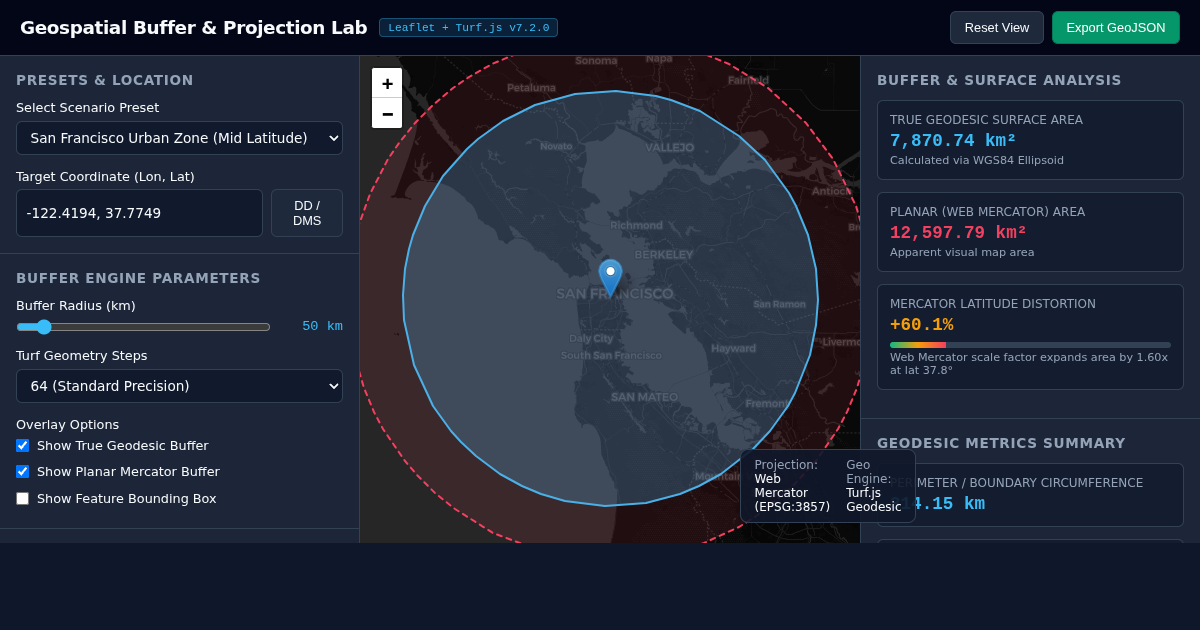Screen dimensions: 1200x630
Task: Open the Select Scenario Preset dropdown
Action: coord(179,138)
